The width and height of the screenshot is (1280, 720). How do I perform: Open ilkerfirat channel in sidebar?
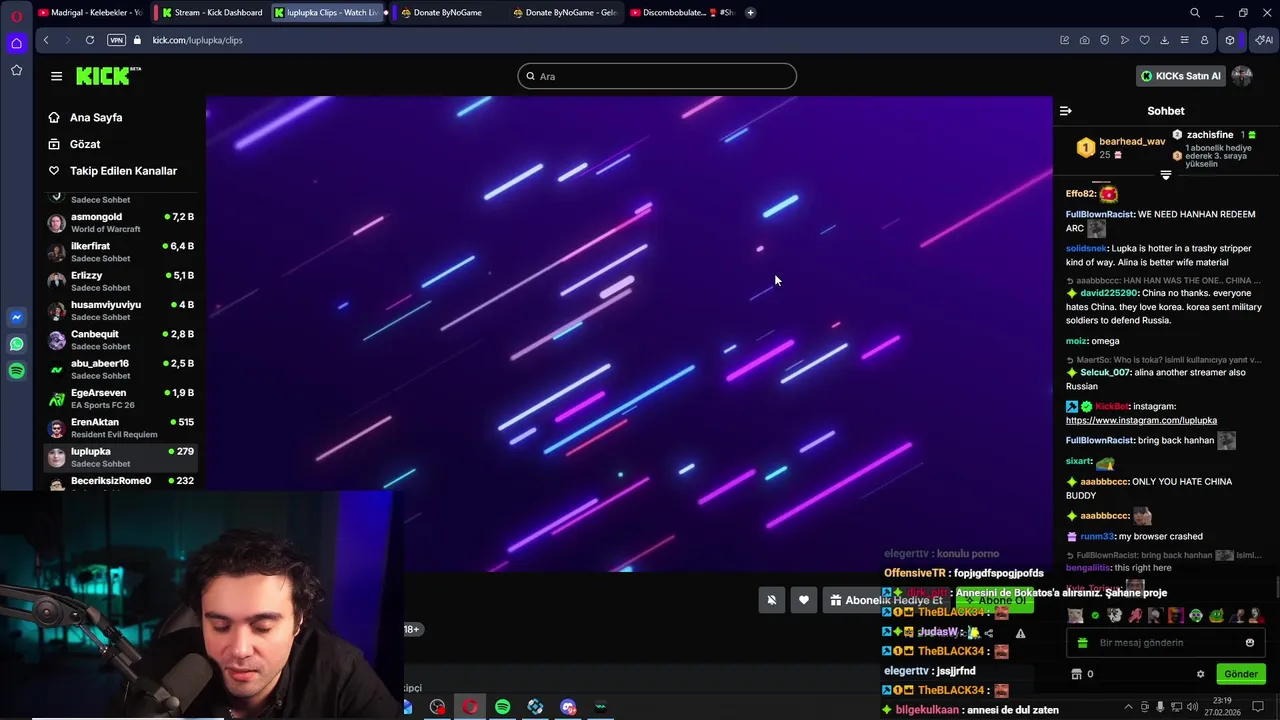(120, 251)
